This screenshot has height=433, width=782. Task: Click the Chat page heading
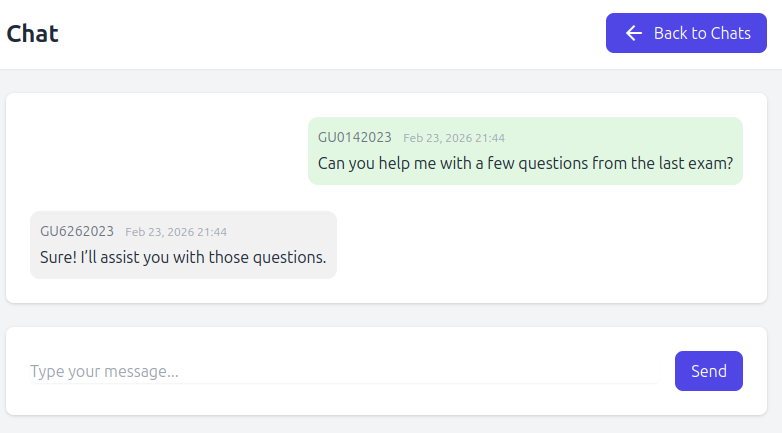coord(33,33)
